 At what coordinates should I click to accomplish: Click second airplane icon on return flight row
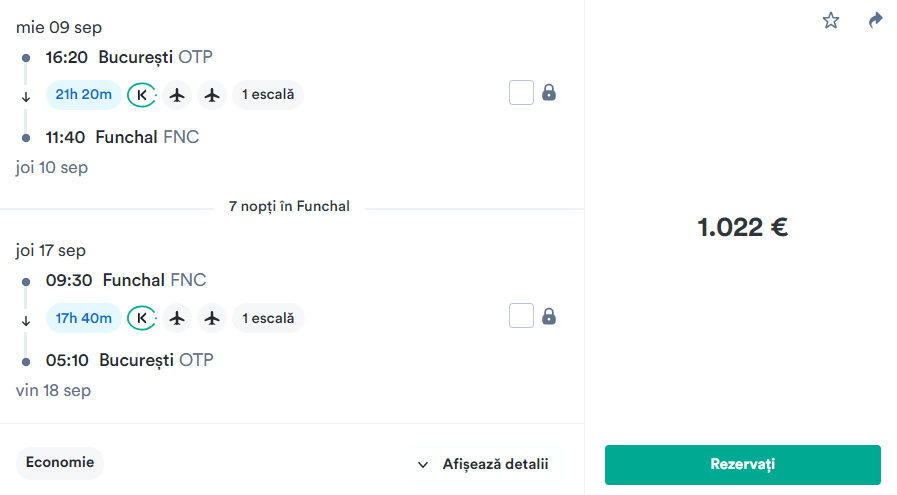(x=211, y=318)
